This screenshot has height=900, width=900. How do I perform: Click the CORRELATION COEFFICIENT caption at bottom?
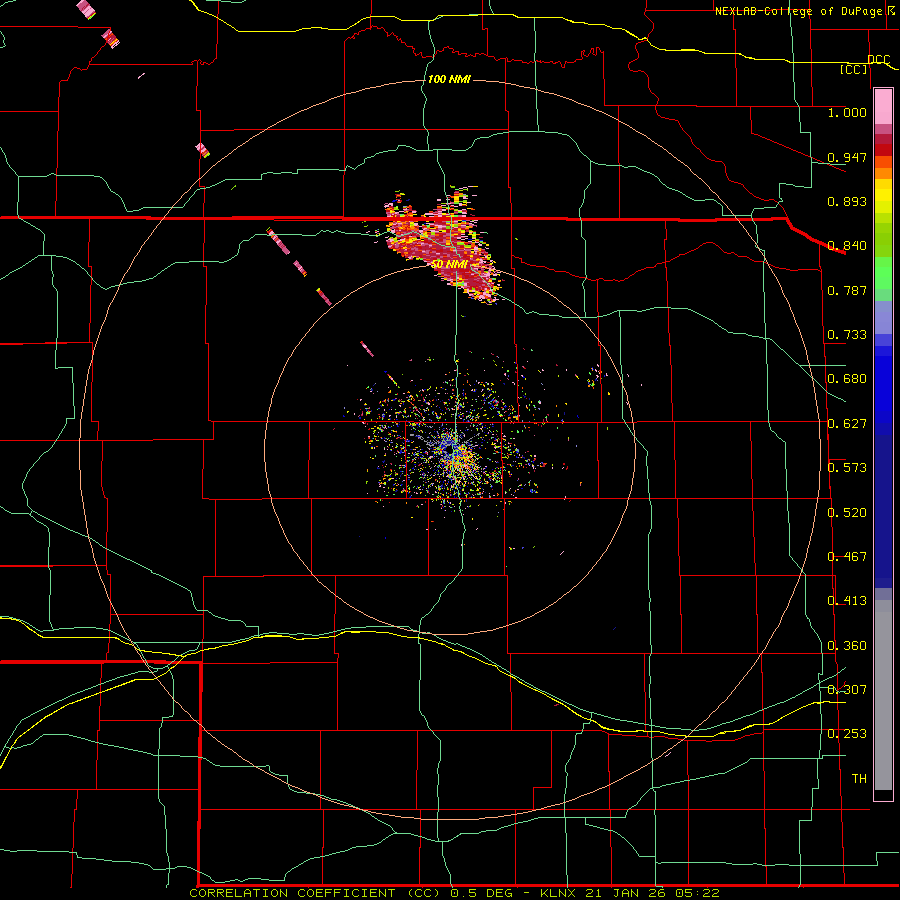click(x=454, y=893)
